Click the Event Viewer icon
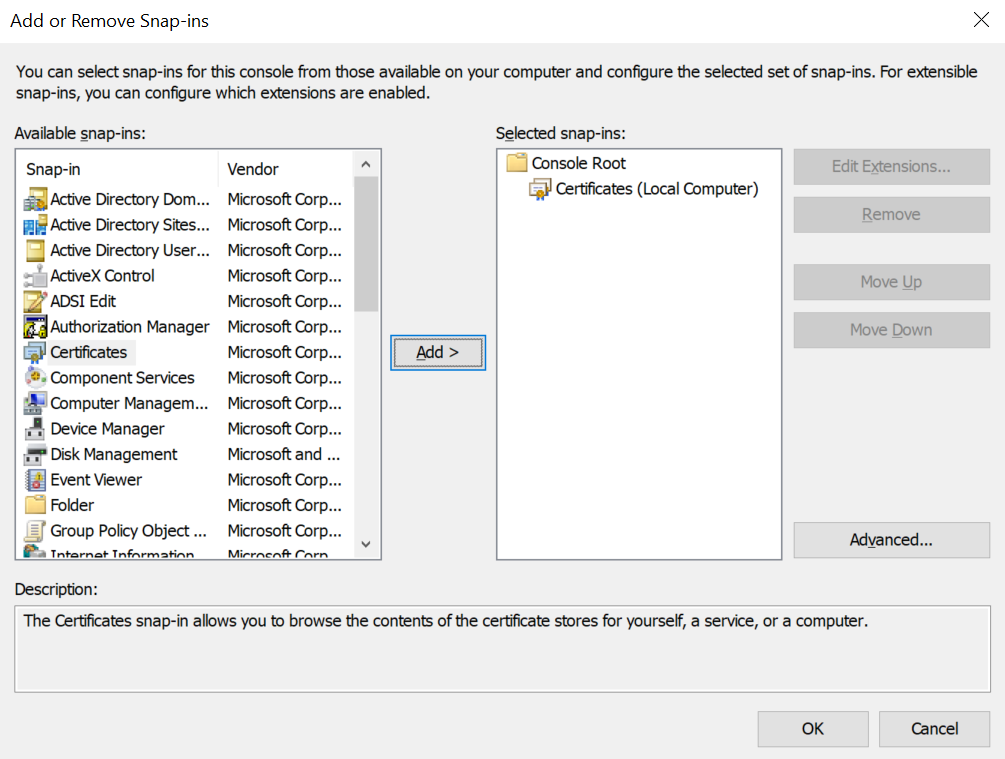This screenshot has height=759, width=1005. pos(35,480)
